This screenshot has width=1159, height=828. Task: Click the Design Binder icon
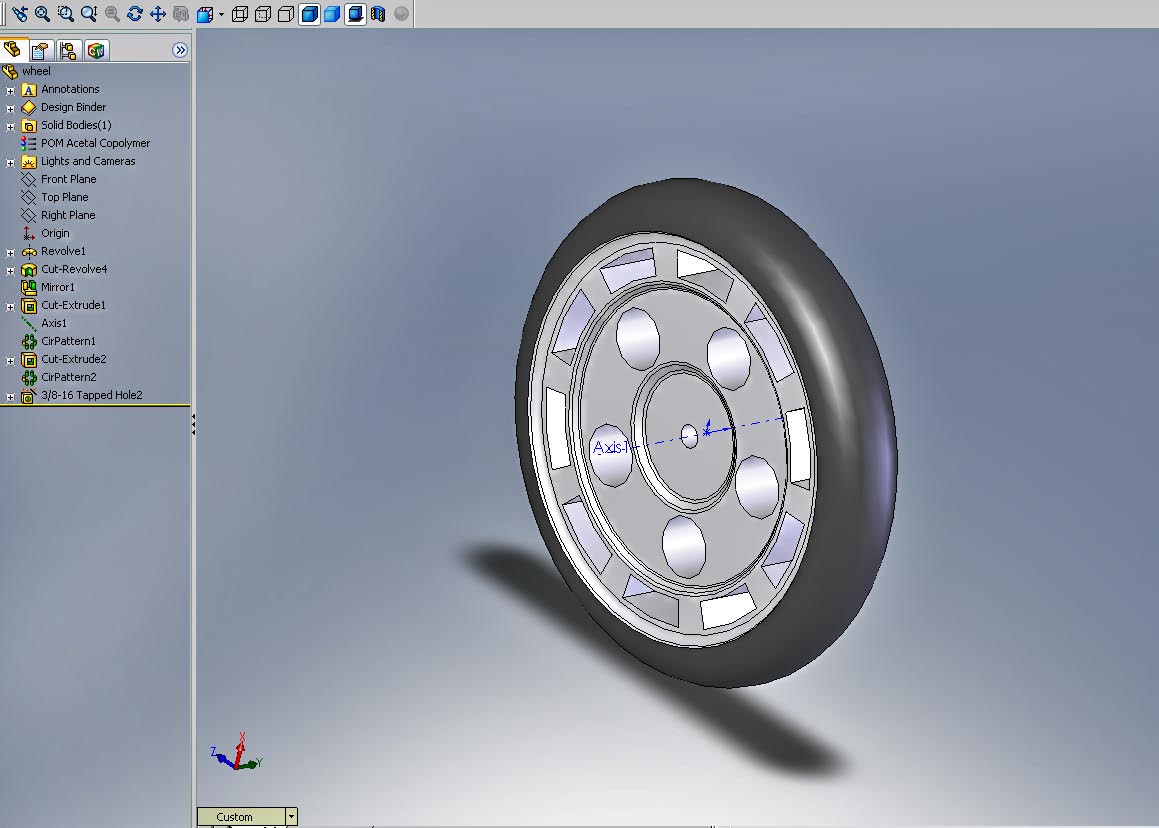29,107
